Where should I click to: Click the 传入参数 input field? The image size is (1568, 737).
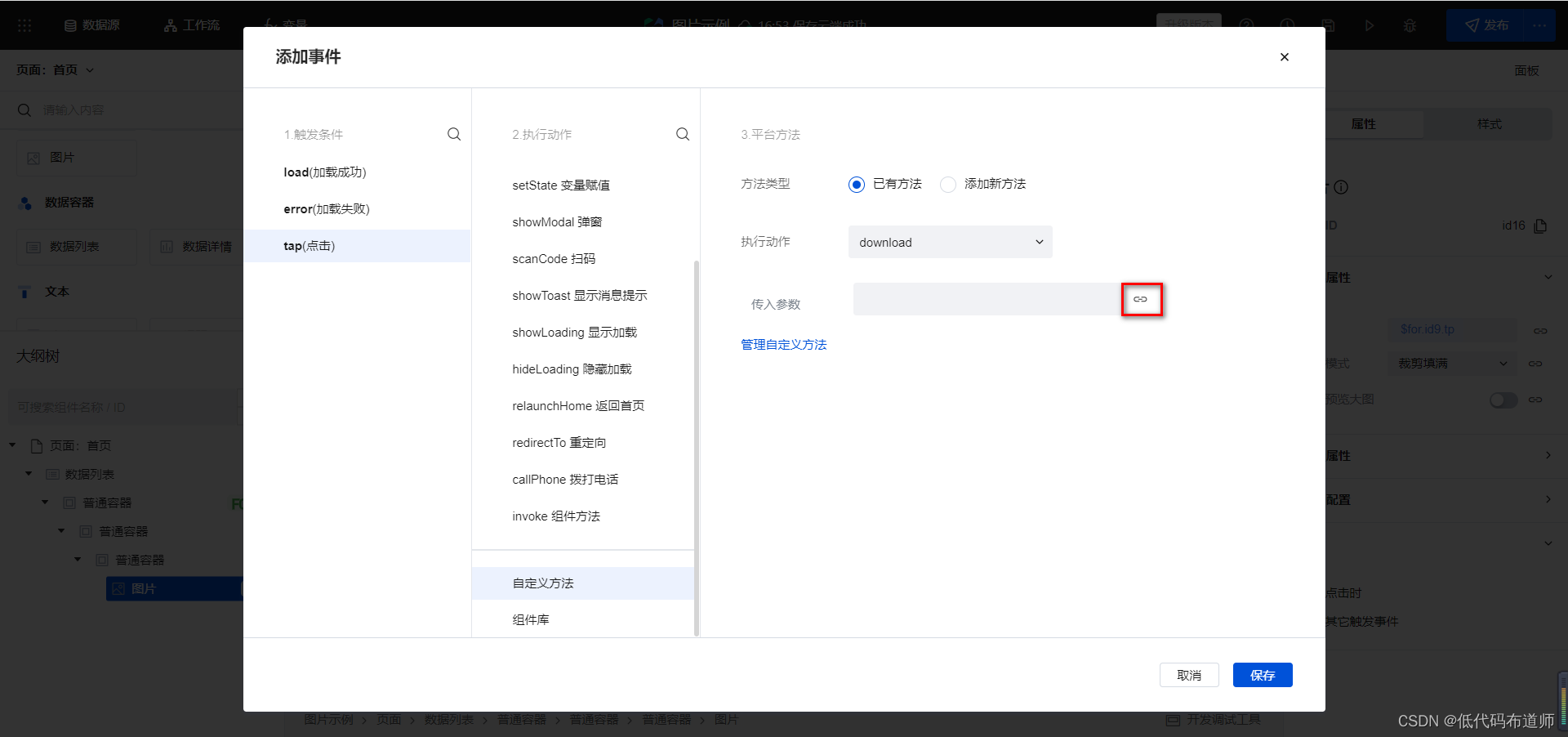(988, 299)
